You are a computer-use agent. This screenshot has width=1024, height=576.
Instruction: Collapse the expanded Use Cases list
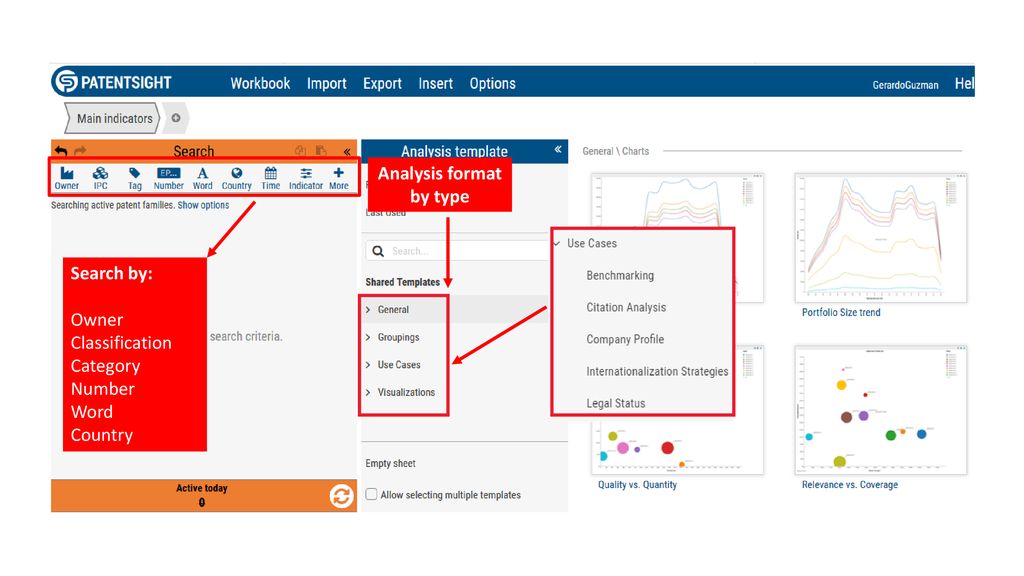click(x=557, y=243)
